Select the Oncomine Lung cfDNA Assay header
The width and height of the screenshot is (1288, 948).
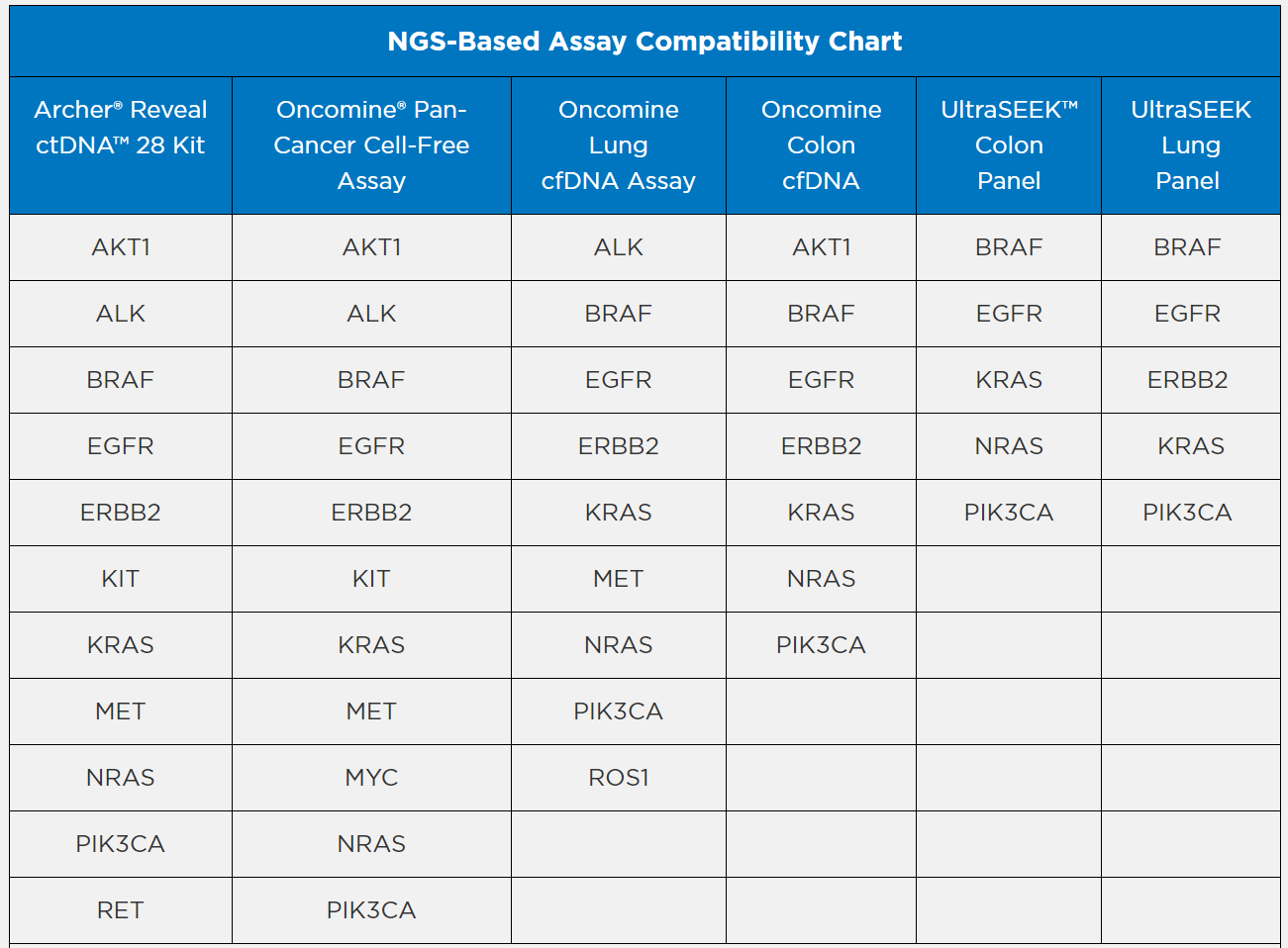click(x=619, y=145)
